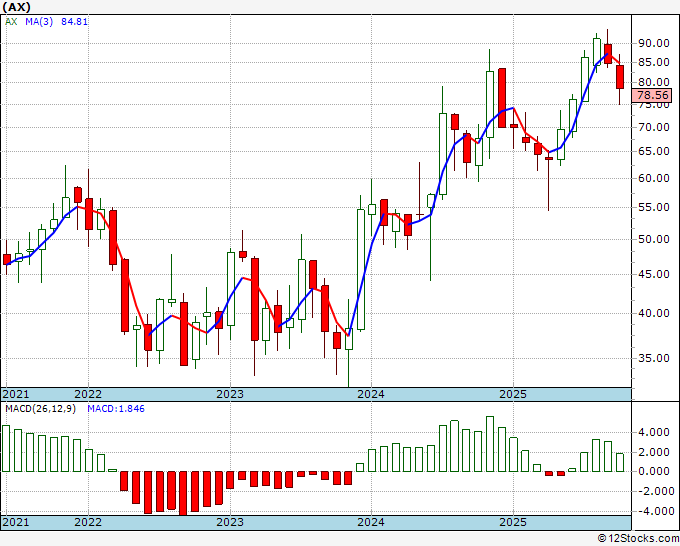The image size is (680, 546).
Task: Click the 0.000 MACD axis label
Action: [656, 471]
